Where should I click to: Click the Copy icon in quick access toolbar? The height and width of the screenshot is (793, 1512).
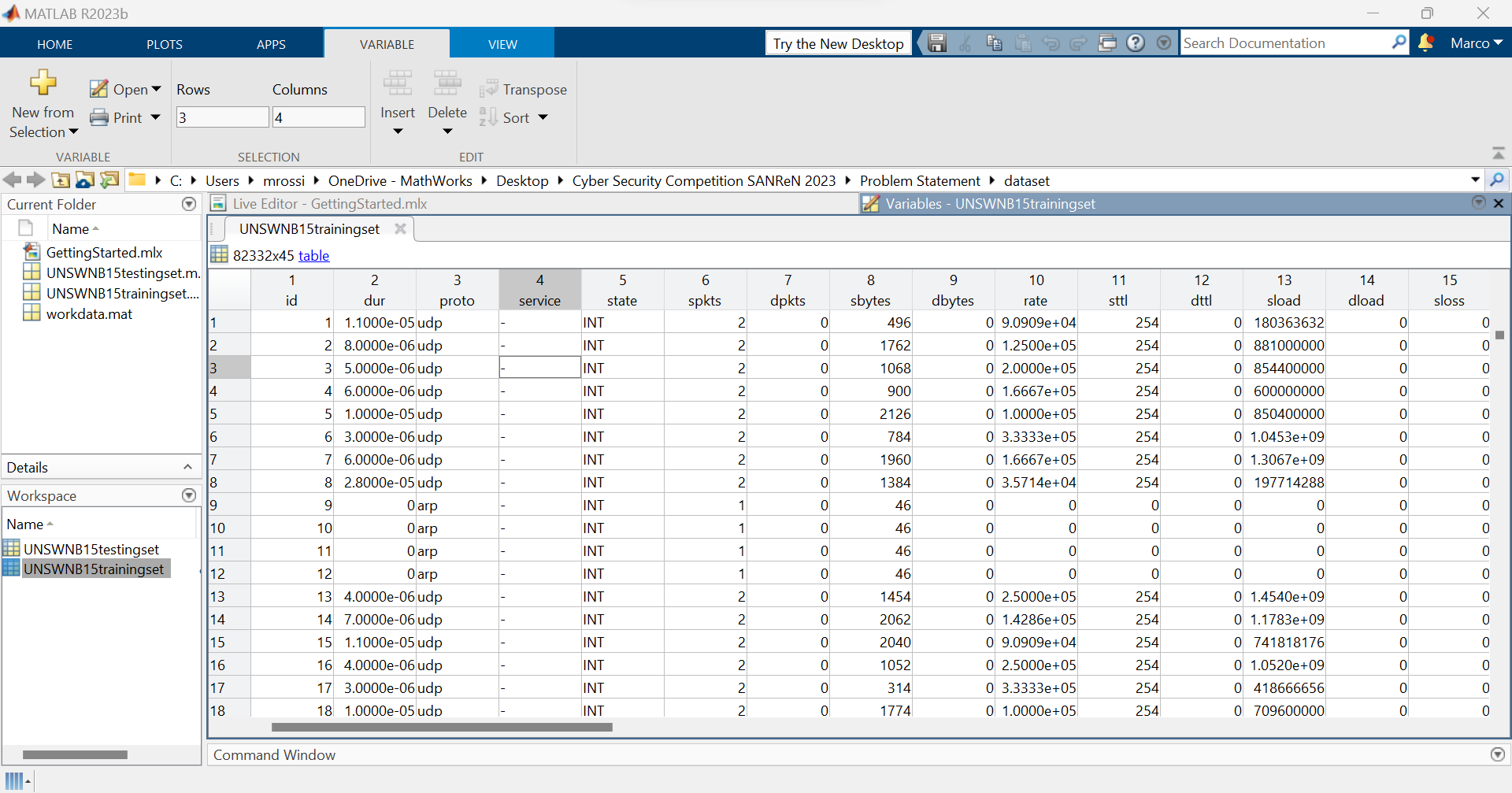(994, 43)
